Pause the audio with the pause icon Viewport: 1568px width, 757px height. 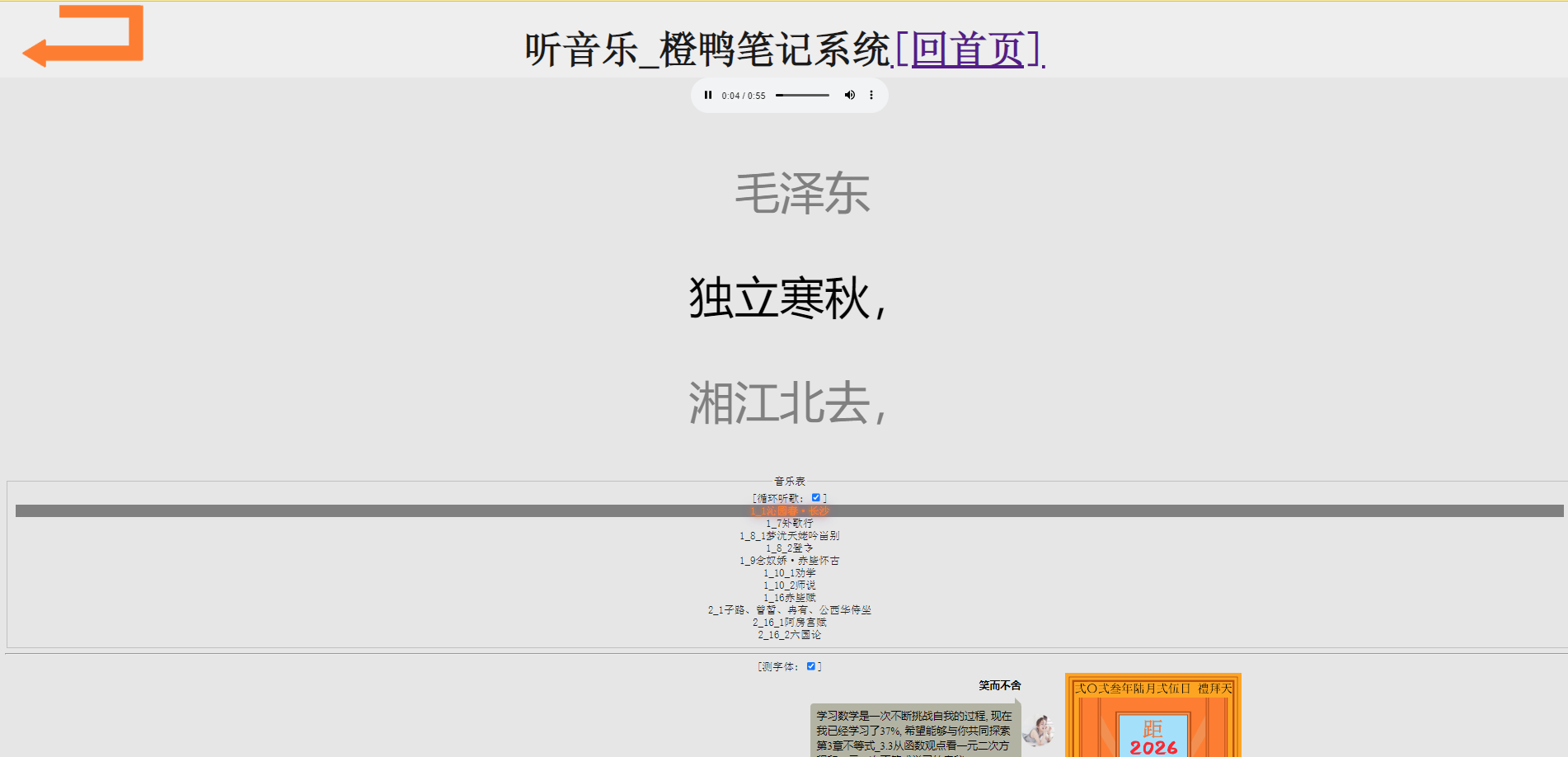click(708, 95)
